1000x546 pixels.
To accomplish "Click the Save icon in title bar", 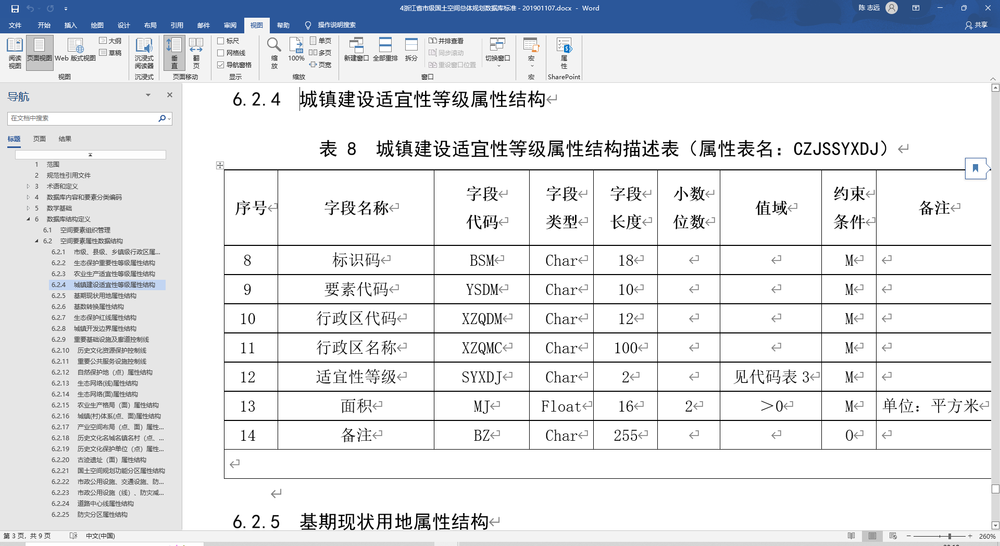I will (15, 8).
